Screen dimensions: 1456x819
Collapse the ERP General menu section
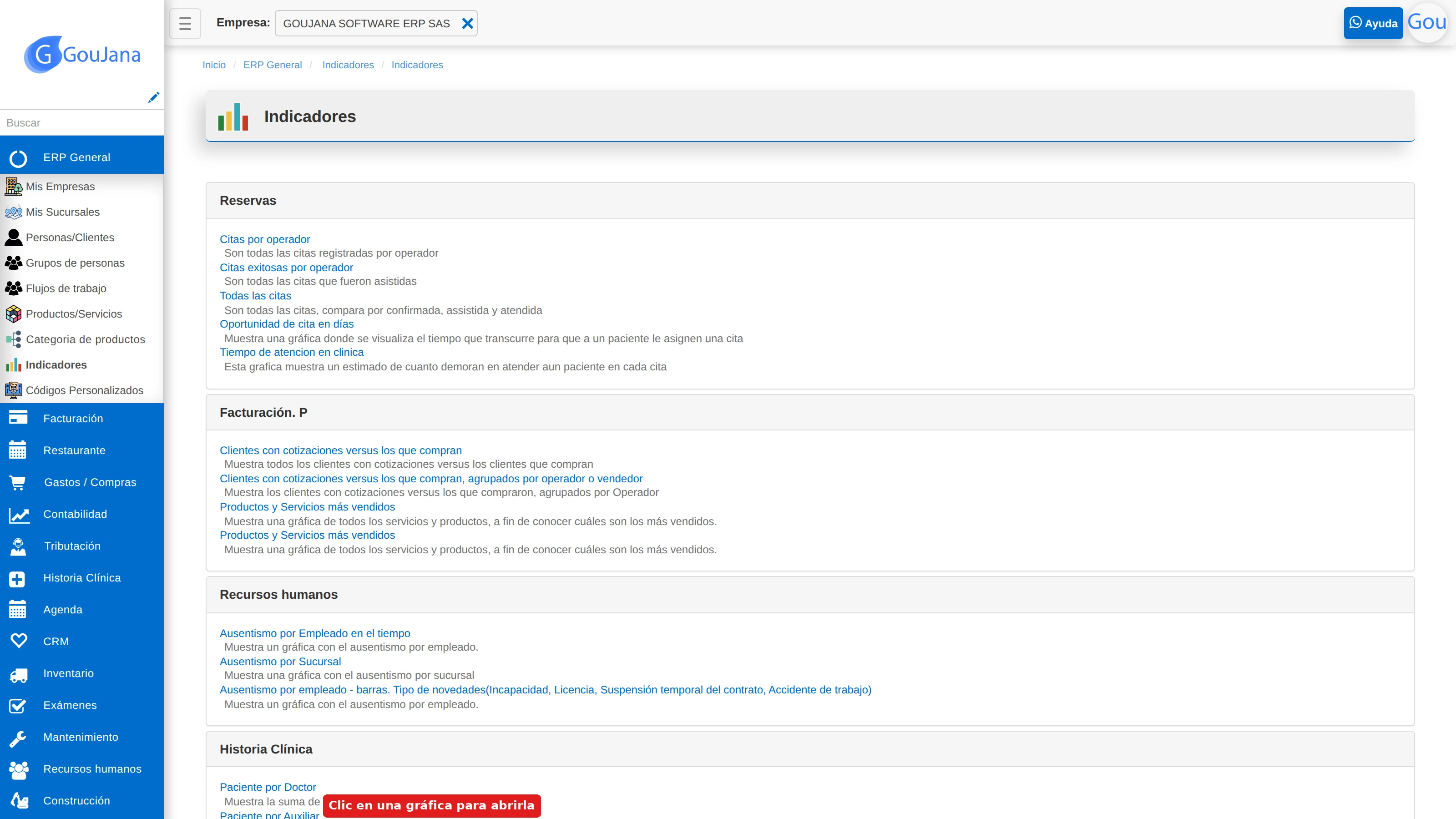[82, 158]
